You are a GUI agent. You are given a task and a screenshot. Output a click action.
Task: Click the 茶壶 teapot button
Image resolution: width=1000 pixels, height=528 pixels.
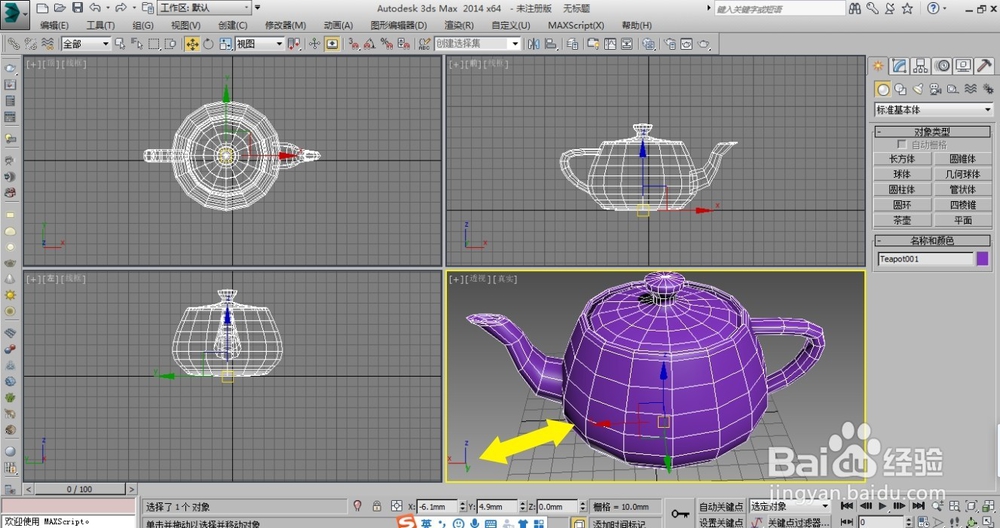point(902,220)
